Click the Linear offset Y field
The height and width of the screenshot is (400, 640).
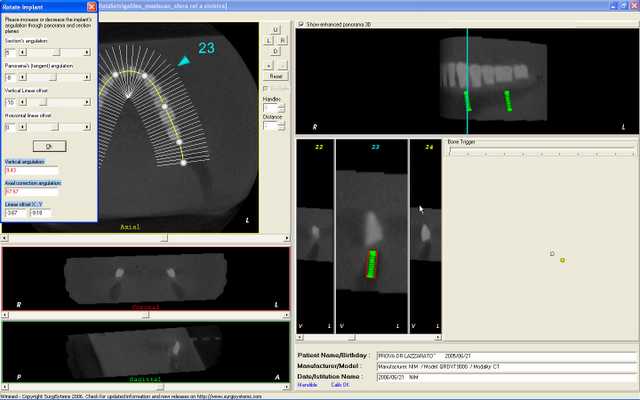pyautogui.click(x=40, y=213)
